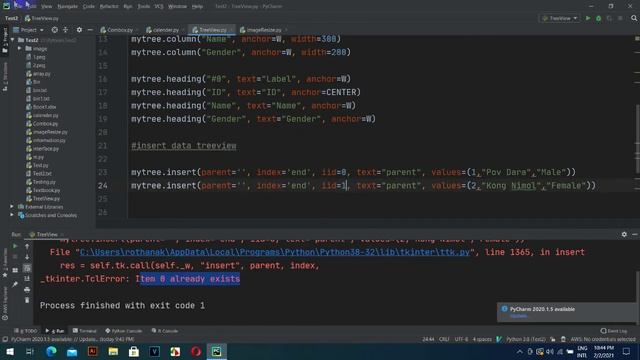The width and height of the screenshot is (640, 360).
Task: Open File Explorer from taskbar
Action: coord(113,351)
